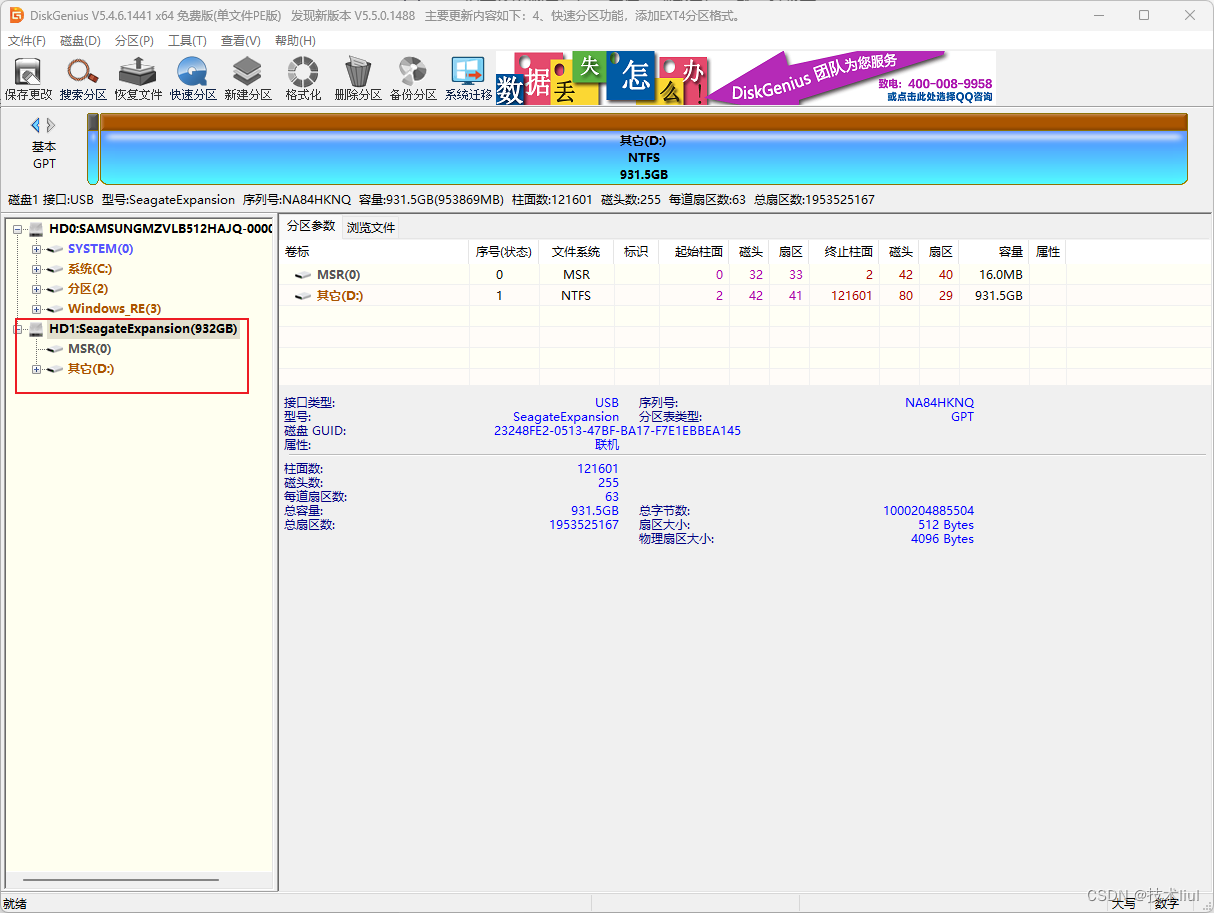
Task: Sort table by 文件系统 column header
Action: pyautogui.click(x=576, y=252)
